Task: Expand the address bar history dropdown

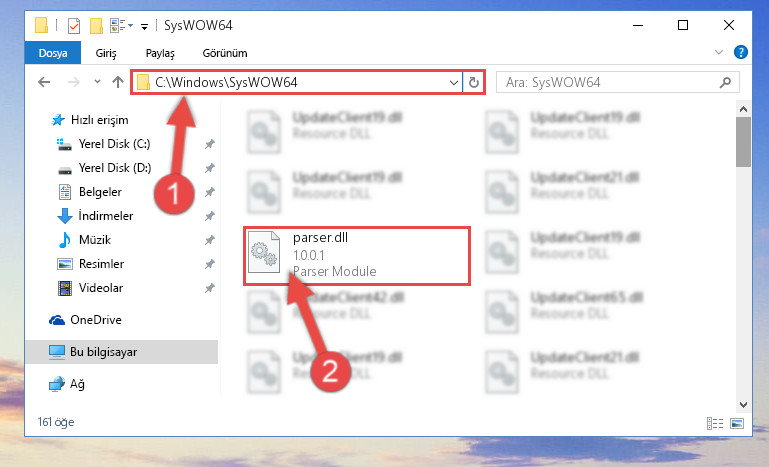Action: click(454, 82)
